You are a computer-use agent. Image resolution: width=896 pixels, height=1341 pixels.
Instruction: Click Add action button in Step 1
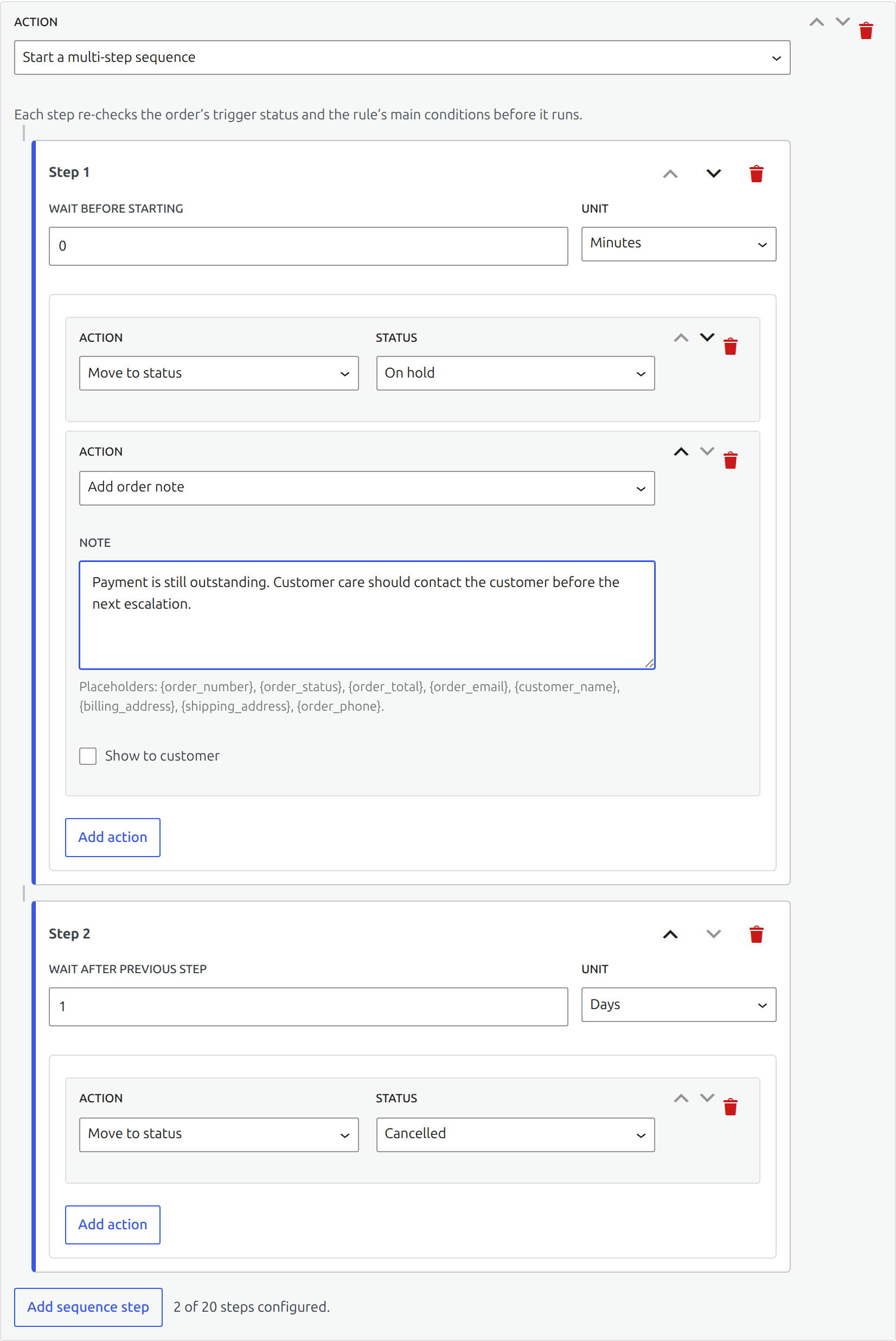click(x=113, y=837)
